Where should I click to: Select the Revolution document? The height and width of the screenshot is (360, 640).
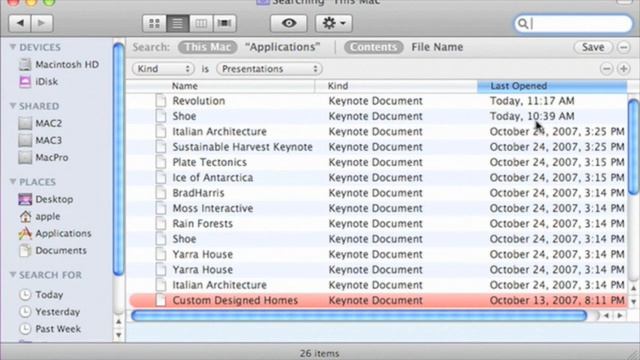click(377, 101)
